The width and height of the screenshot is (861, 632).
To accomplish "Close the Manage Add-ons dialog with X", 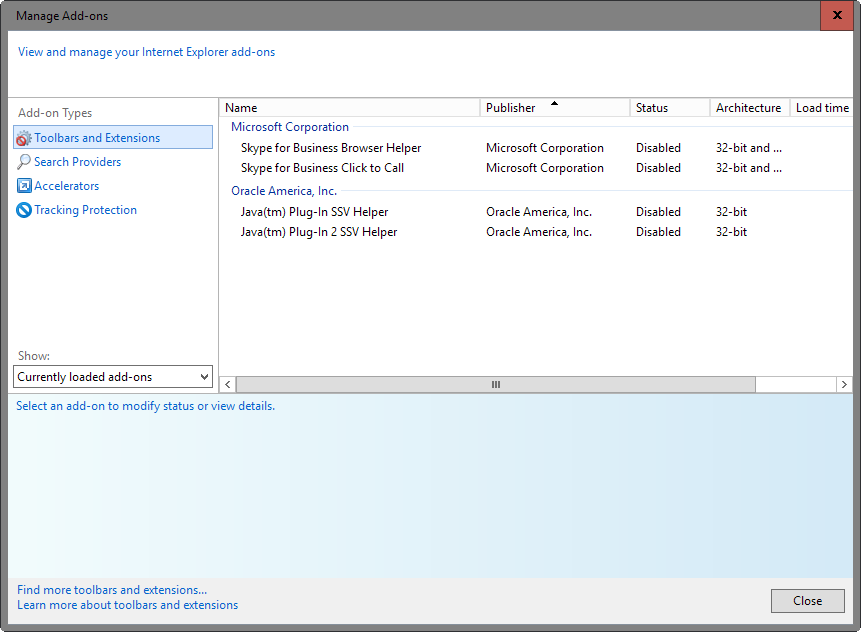I will tap(837, 15).
